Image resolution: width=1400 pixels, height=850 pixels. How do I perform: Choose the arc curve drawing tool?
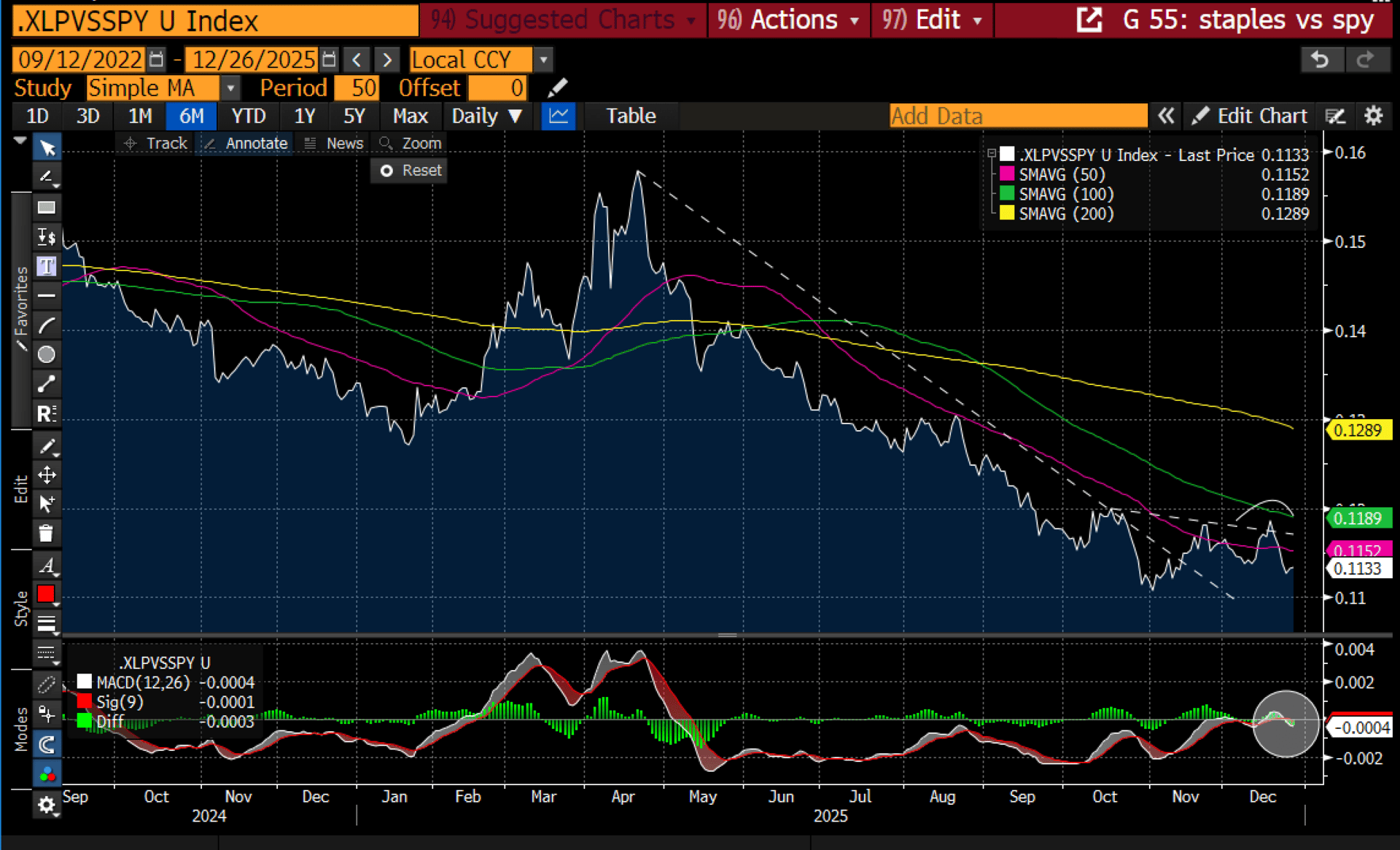46,325
